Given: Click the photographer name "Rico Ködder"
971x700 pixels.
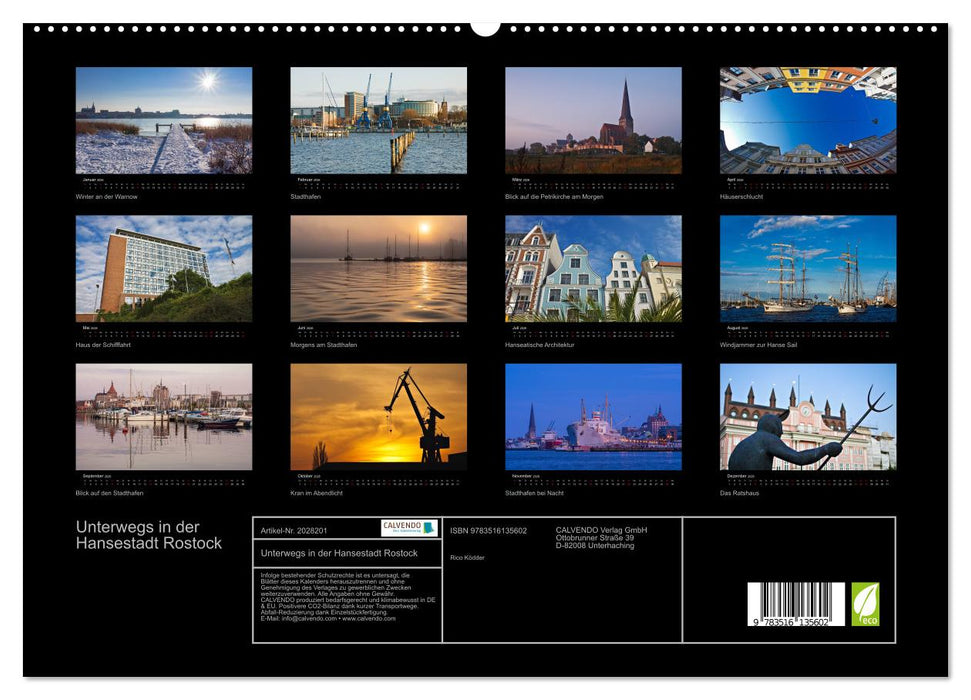Looking at the screenshot, I should (x=468, y=556).
